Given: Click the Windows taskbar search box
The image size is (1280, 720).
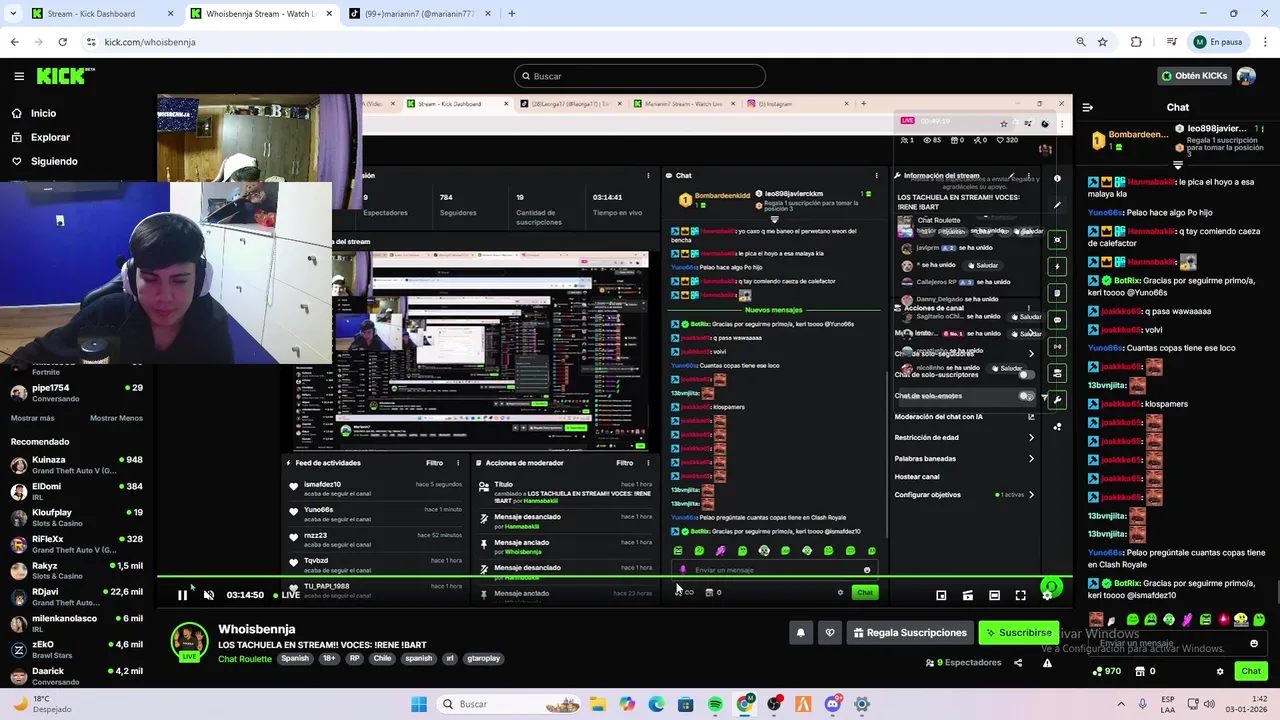Looking at the screenshot, I should (x=506, y=704).
